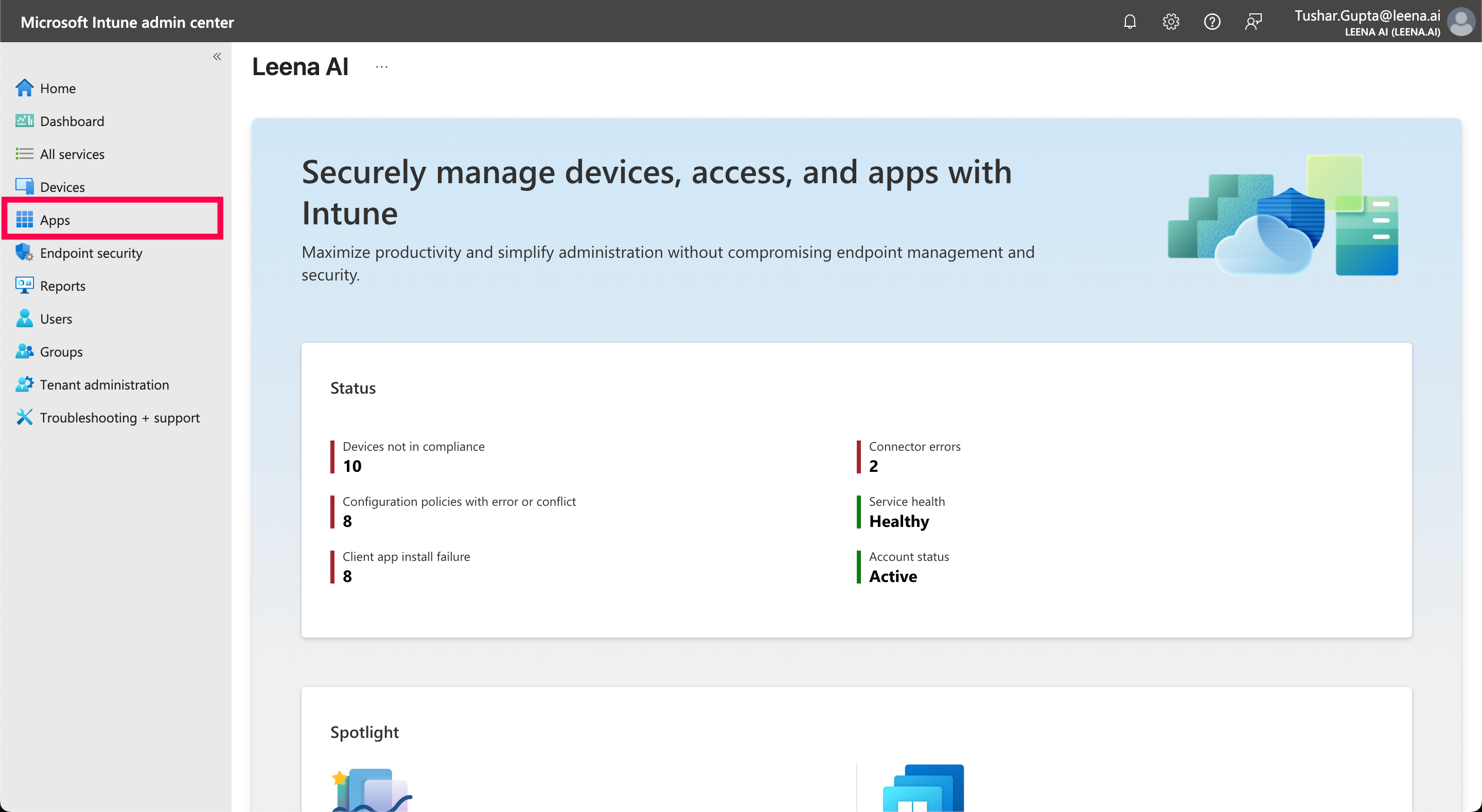Image resolution: width=1482 pixels, height=812 pixels.
Task: Open the feedback icon in header
Action: click(x=1253, y=22)
